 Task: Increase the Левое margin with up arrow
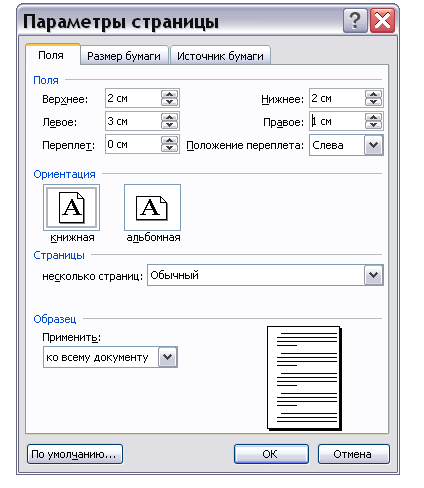click(x=170, y=117)
